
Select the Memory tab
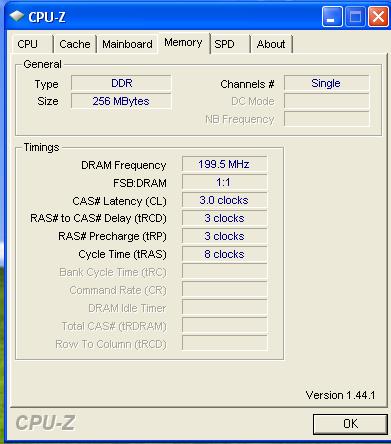[x=183, y=43]
